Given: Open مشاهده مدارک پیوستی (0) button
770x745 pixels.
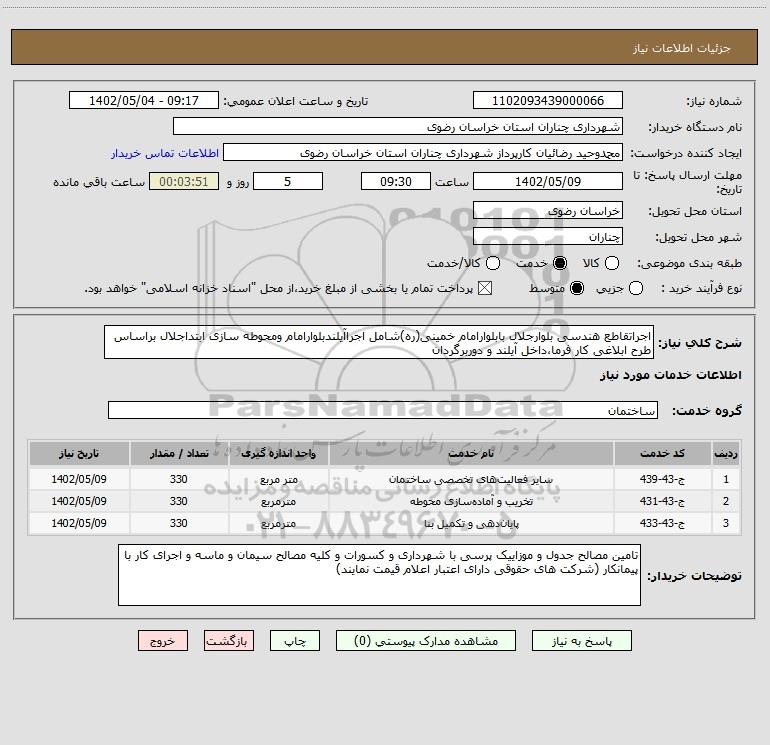Looking at the screenshot, I should (426, 641).
